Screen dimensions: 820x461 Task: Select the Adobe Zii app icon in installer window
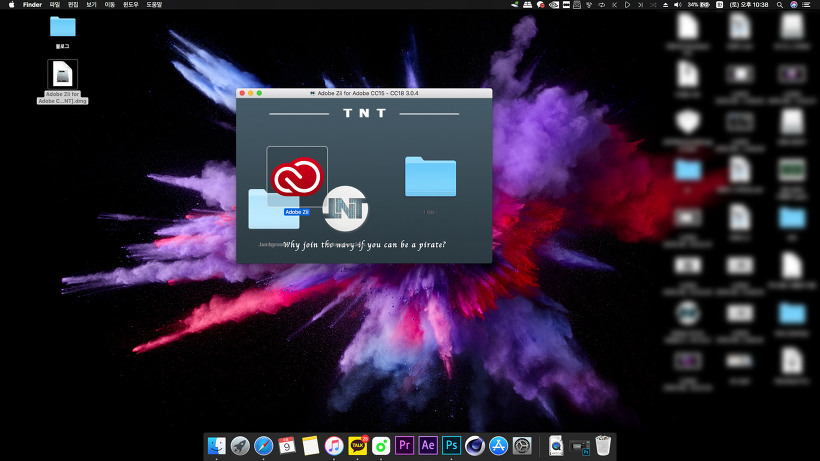click(297, 177)
